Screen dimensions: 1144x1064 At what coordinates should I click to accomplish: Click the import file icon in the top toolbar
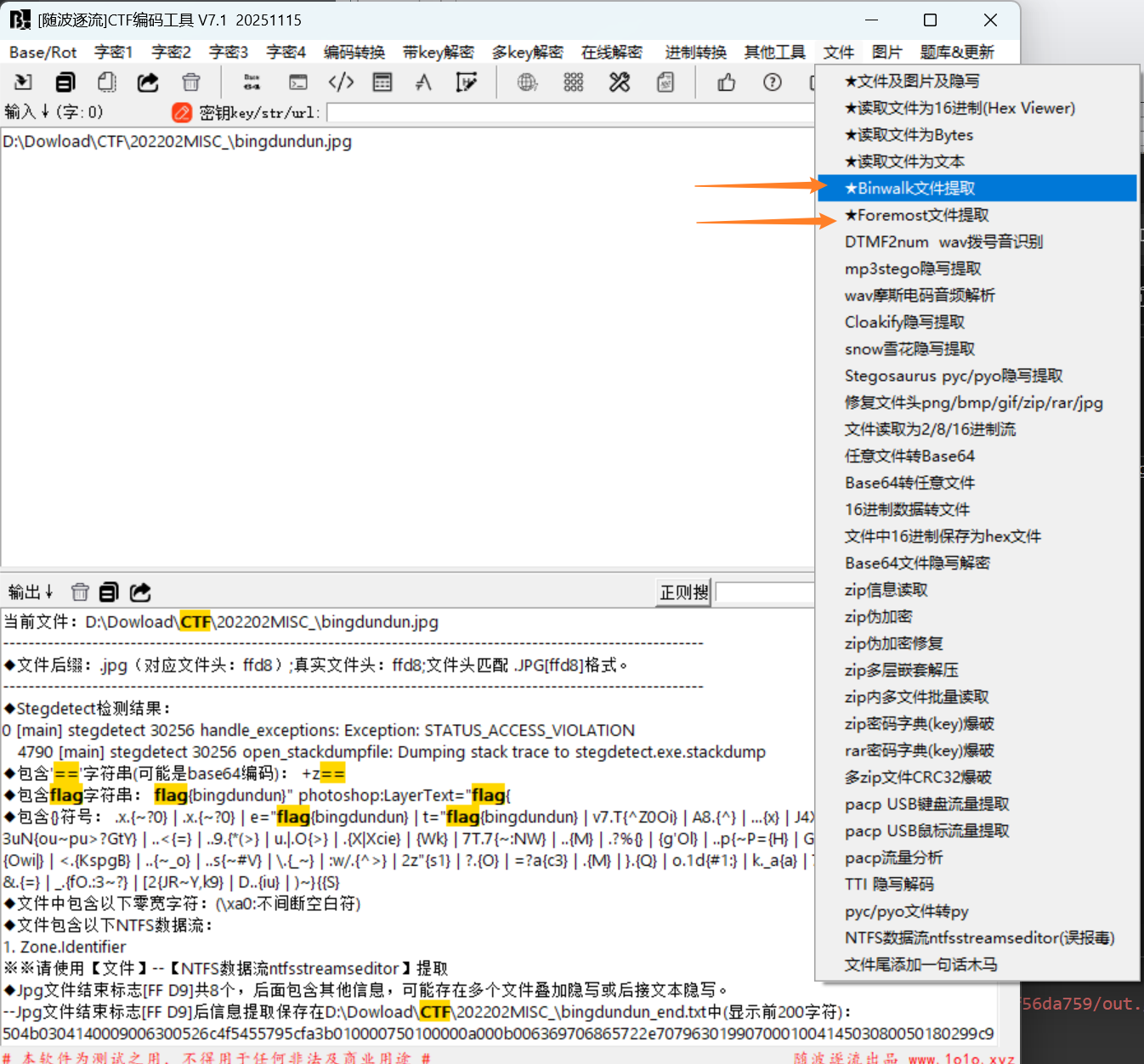point(23,82)
